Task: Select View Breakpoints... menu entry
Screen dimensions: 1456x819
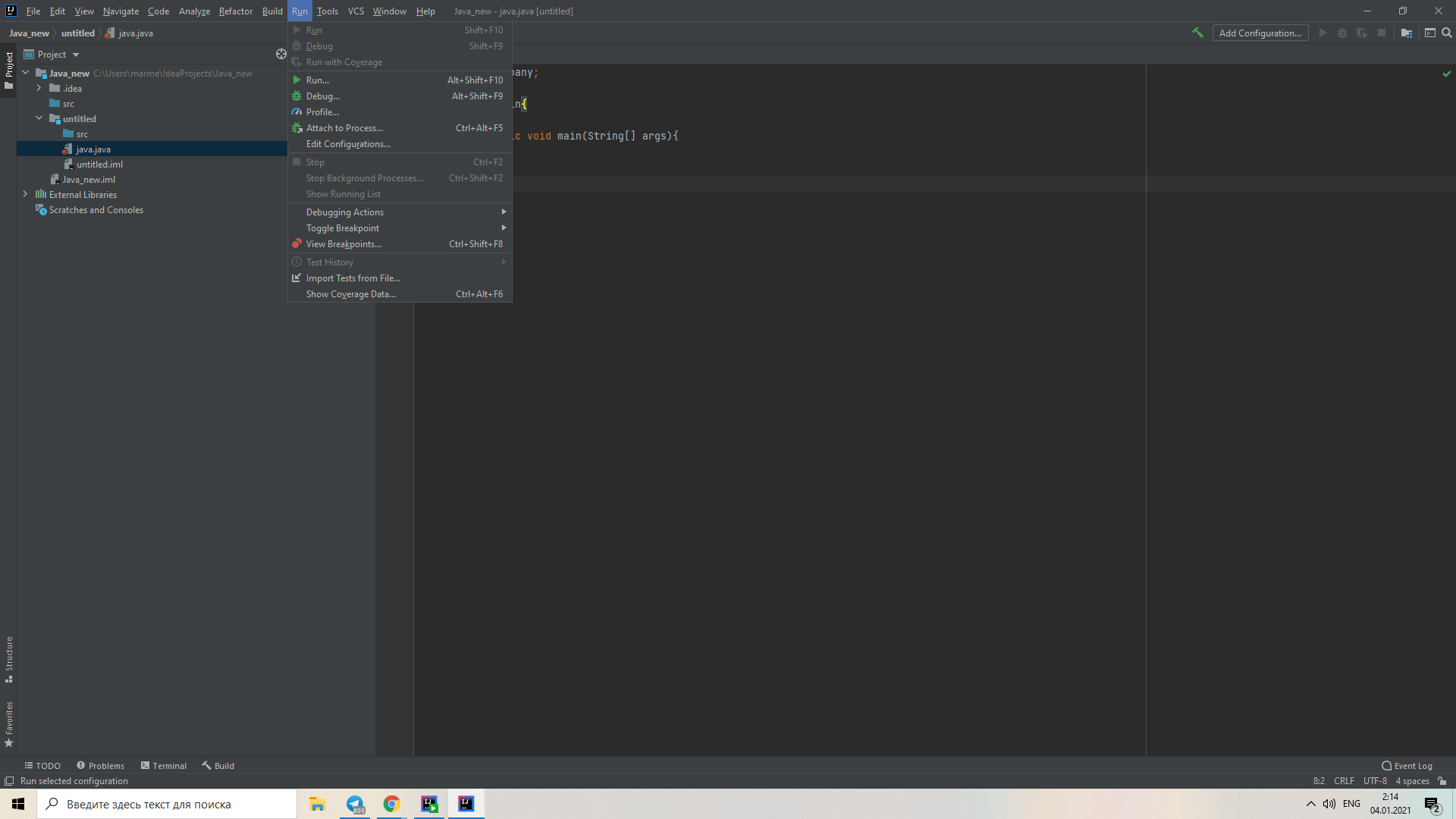Action: 400,243
